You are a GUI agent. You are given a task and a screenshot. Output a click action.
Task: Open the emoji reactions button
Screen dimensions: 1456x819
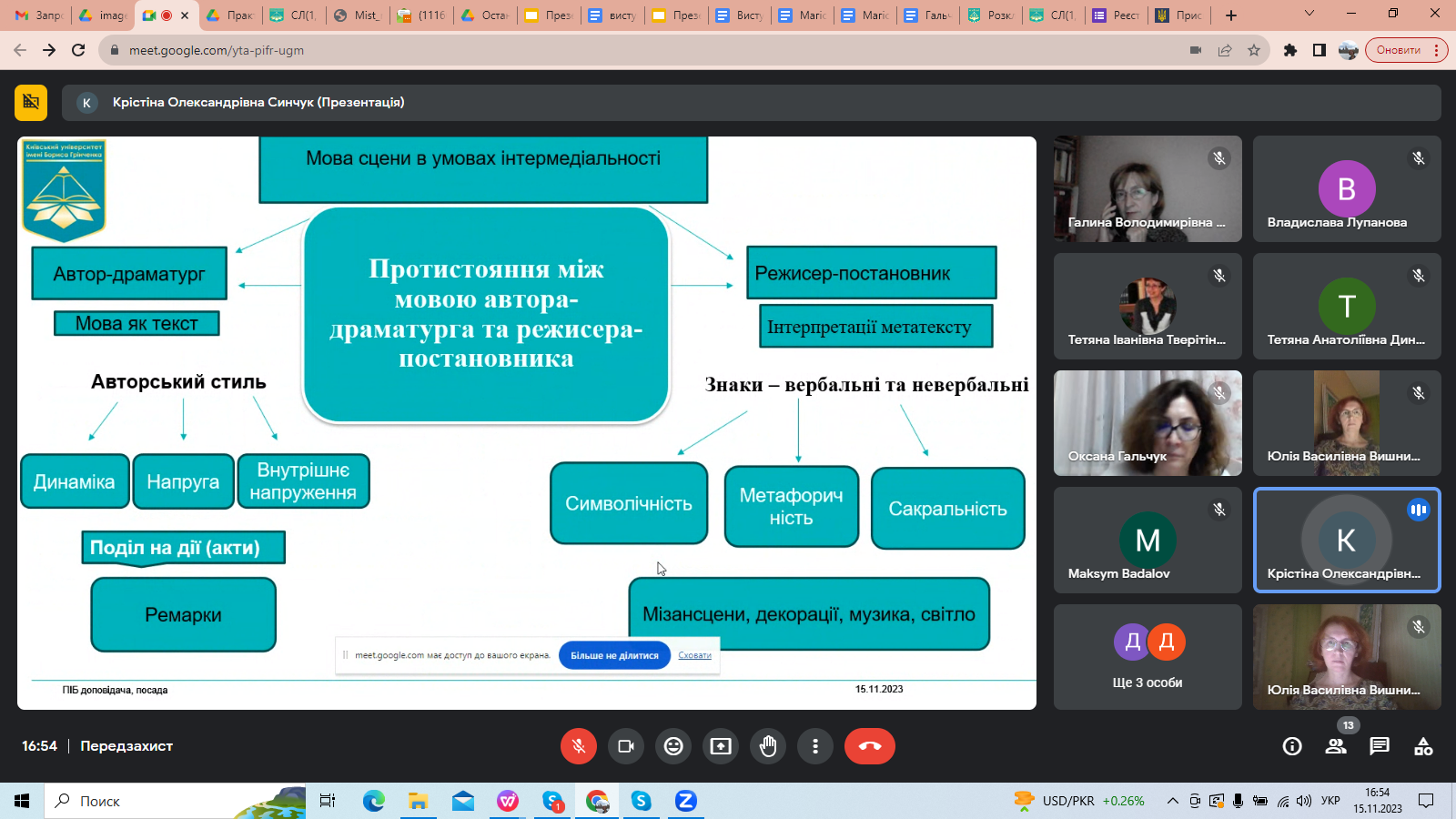click(x=673, y=746)
